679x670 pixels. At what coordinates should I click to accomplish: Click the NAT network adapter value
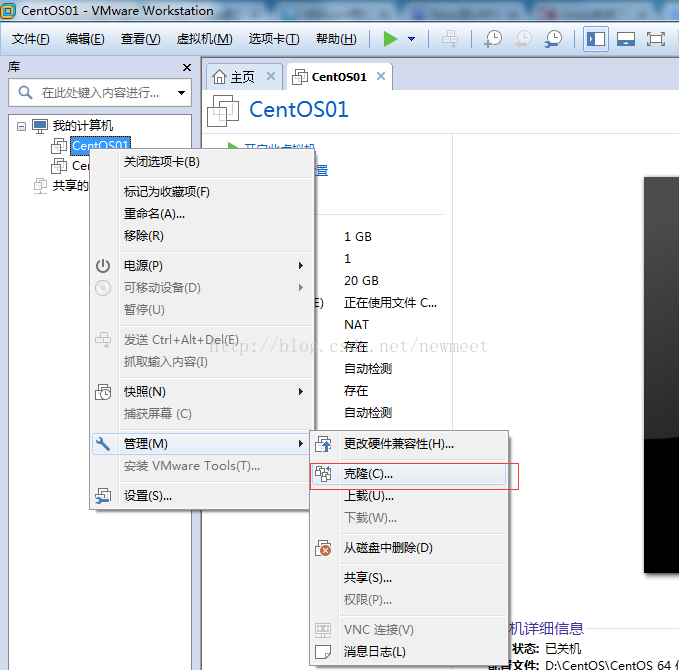pyautogui.click(x=356, y=325)
